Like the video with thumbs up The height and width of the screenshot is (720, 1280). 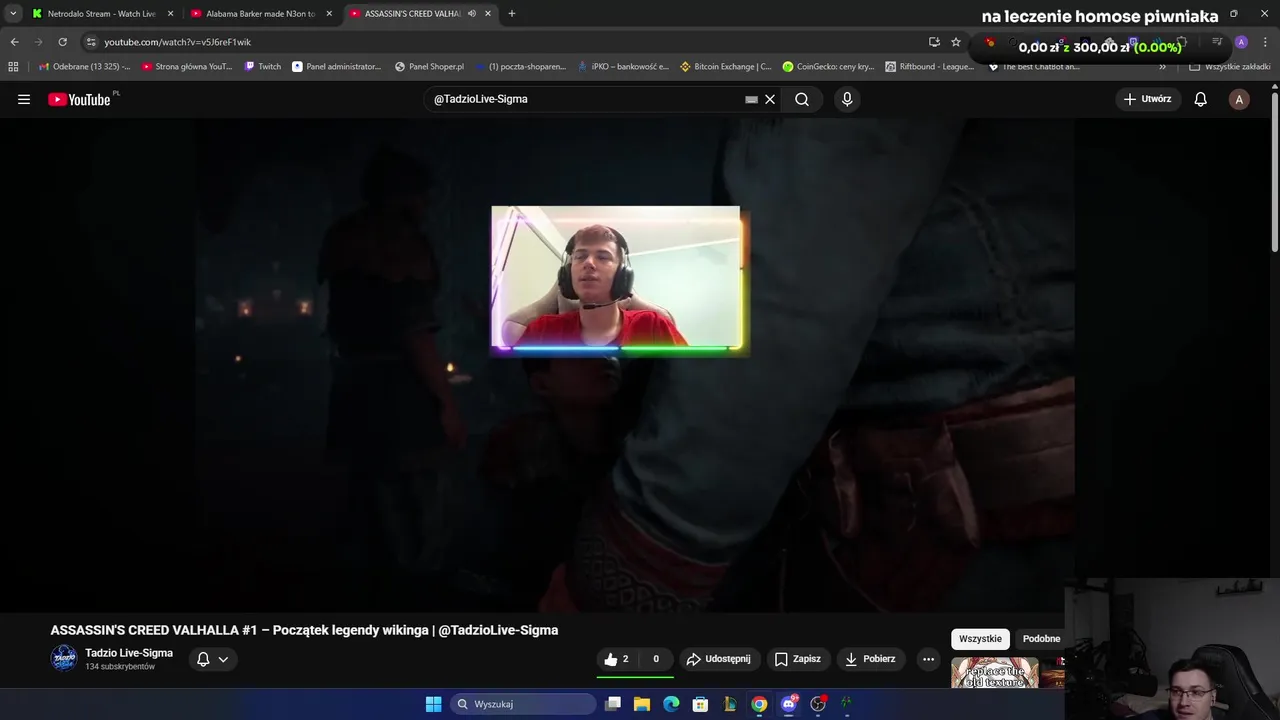pos(617,659)
